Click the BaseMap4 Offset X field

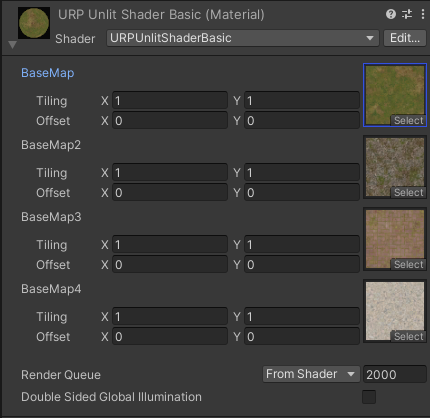tap(170, 337)
